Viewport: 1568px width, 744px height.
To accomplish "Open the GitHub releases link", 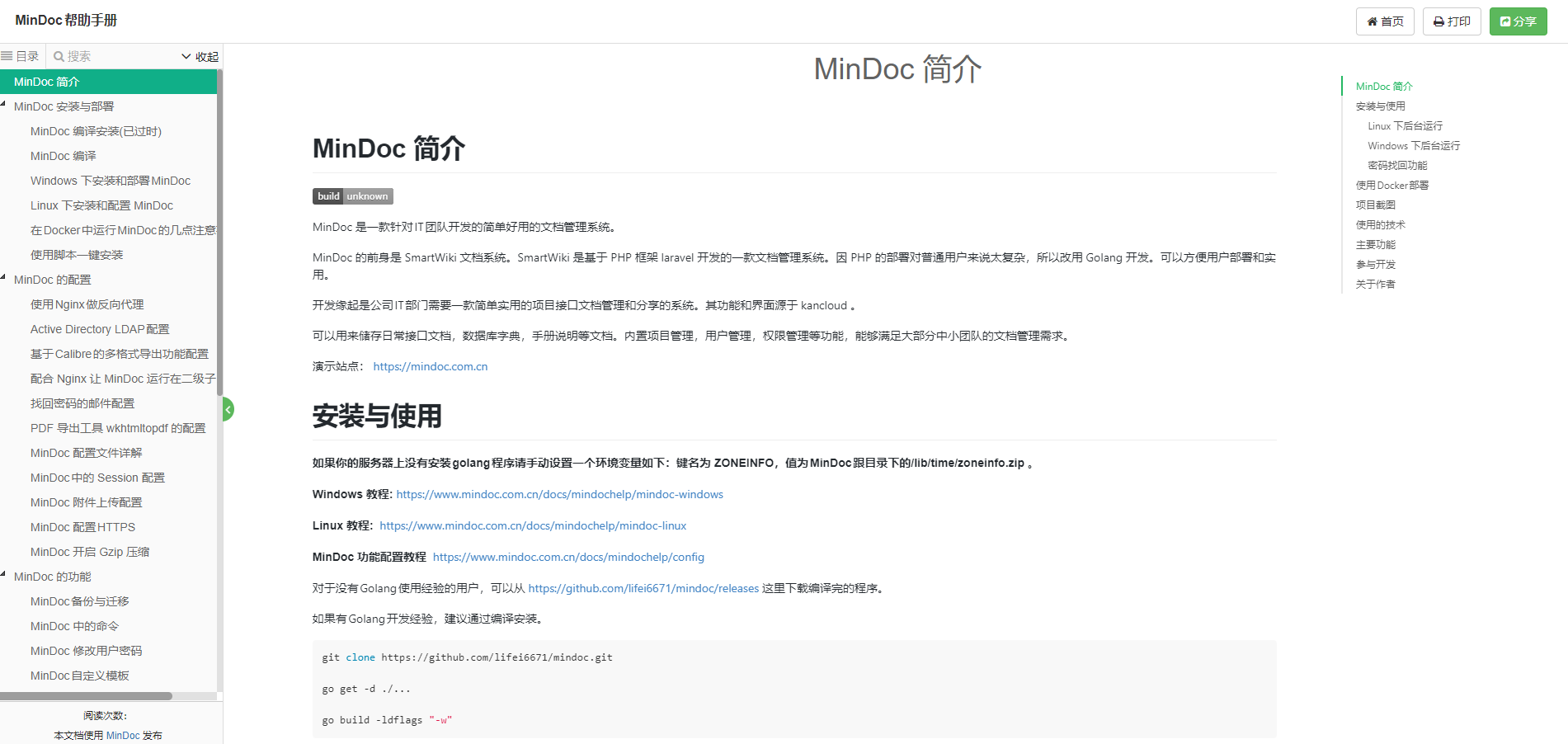I will click(643, 588).
